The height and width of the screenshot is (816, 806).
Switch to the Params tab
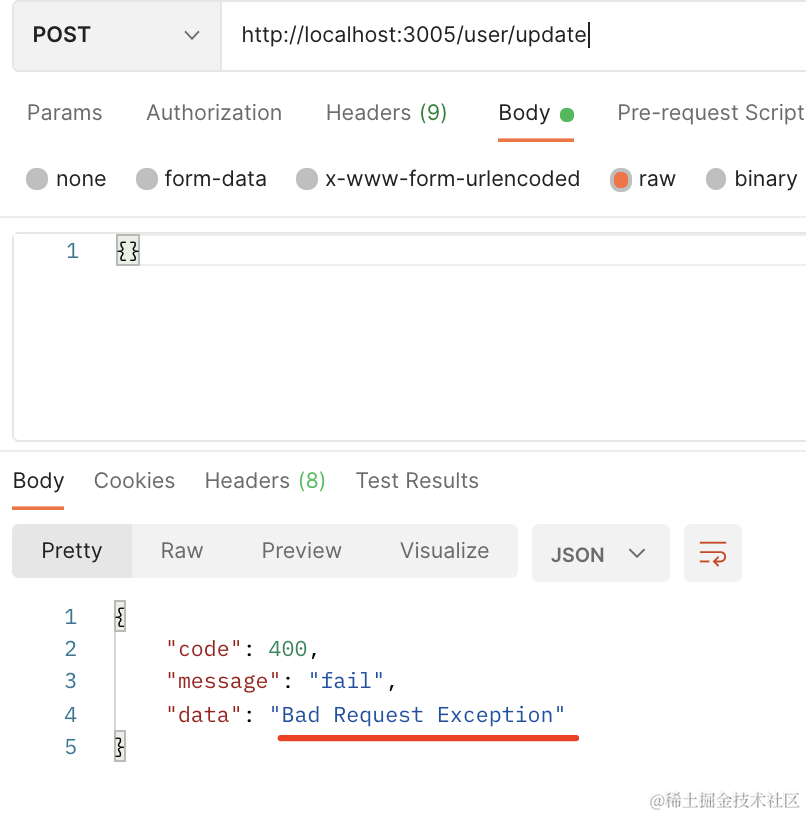64,113
